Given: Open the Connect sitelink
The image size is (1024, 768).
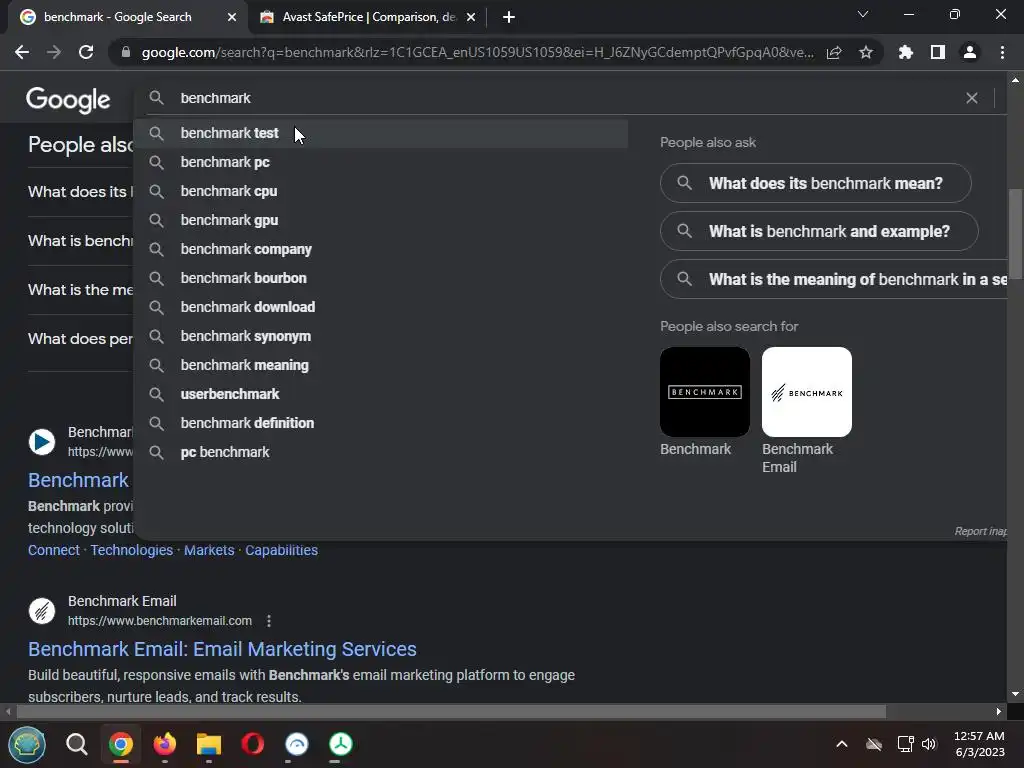Looking at the screenshot, I should [54, 551].
